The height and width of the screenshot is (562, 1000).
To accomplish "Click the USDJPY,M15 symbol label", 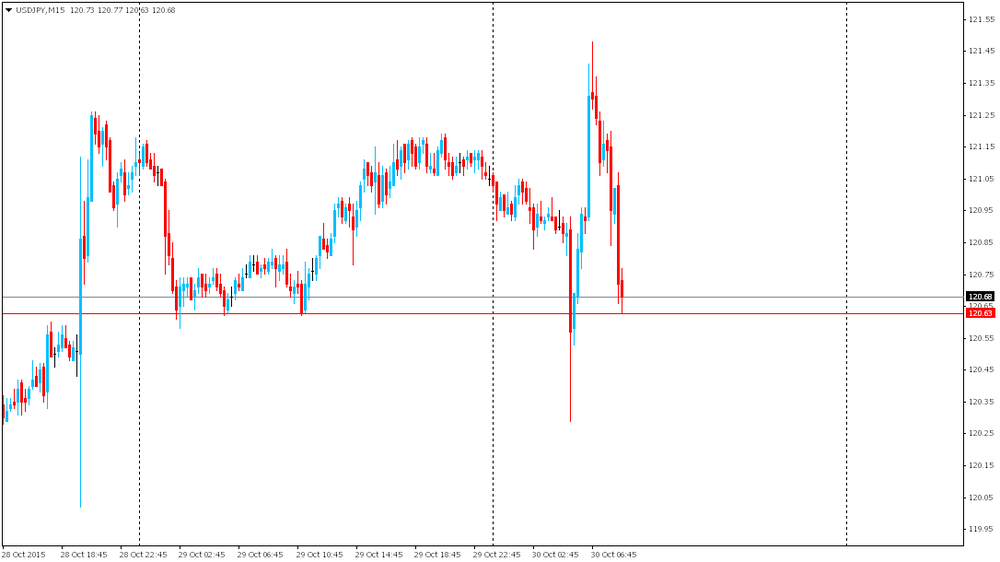I will [x=40, y=10].
